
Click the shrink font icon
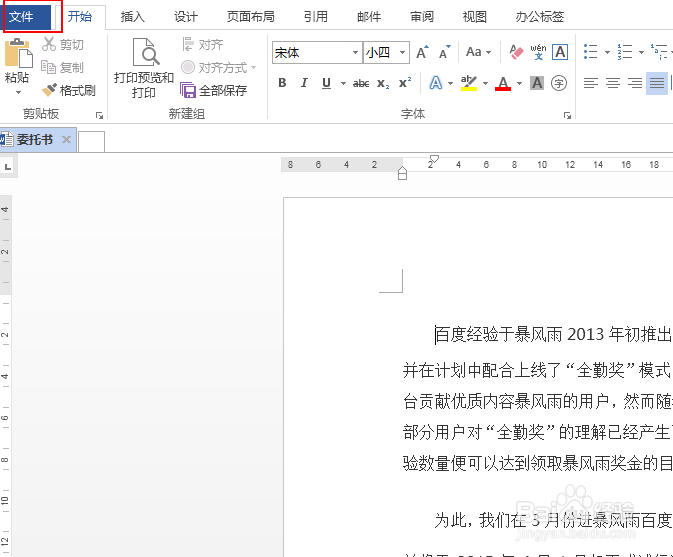pyautogui.click(x=445, y=52)
